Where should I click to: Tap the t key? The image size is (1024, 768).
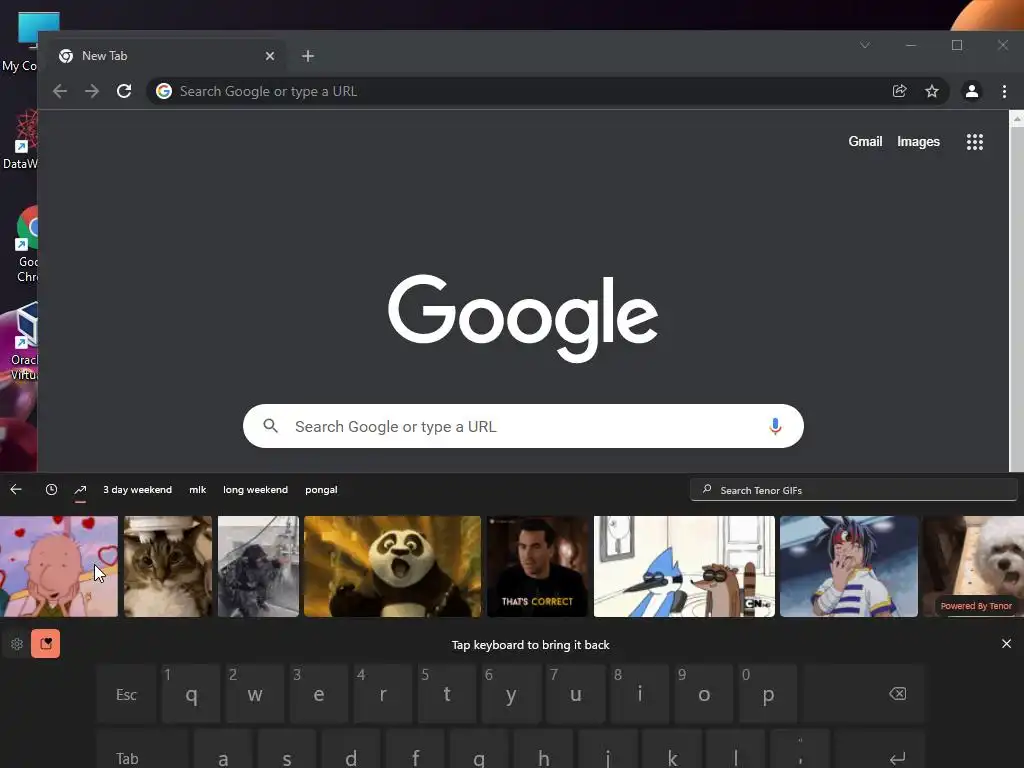pos(447,694)
